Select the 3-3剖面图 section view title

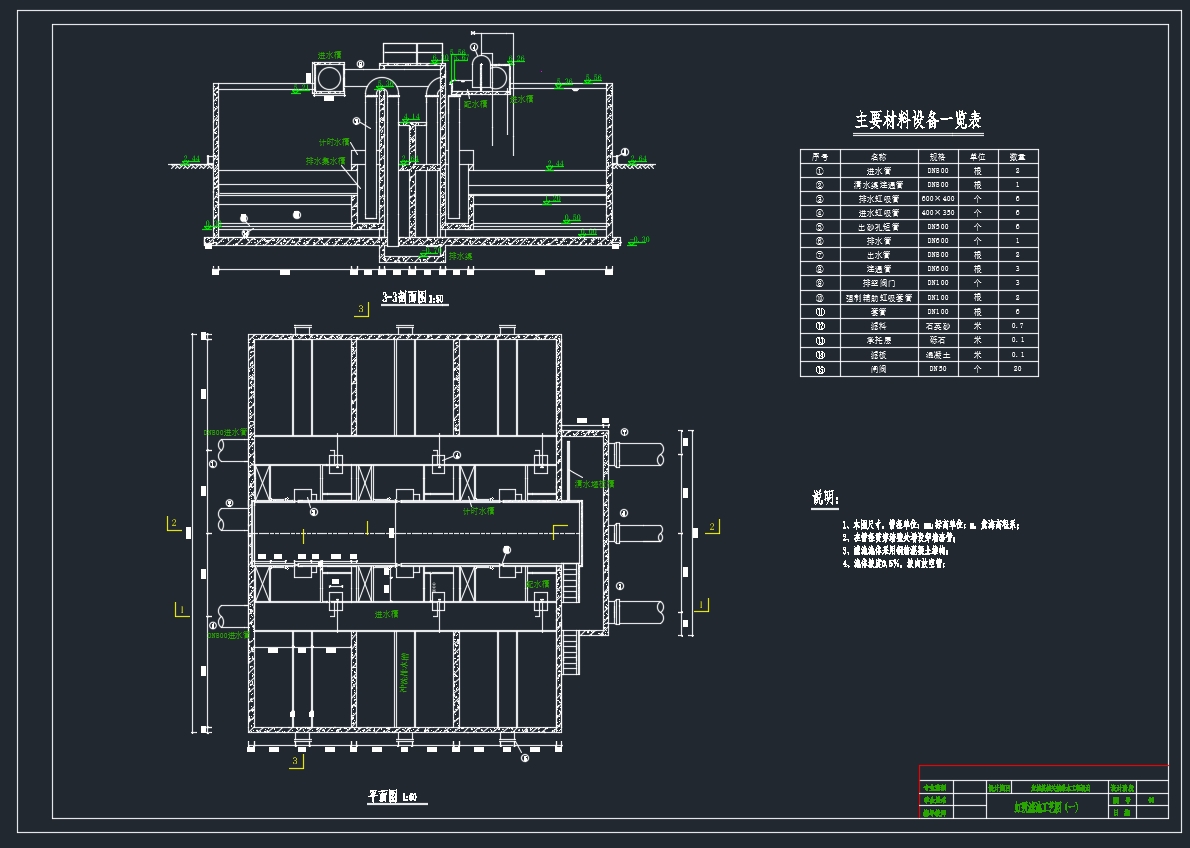tap(415, 298)
